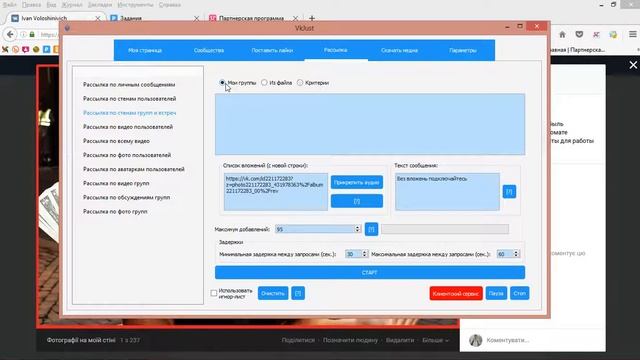
Task: Close the Партнерская программа browser tab
Action: pyautogui.click(x=296, y=18)
